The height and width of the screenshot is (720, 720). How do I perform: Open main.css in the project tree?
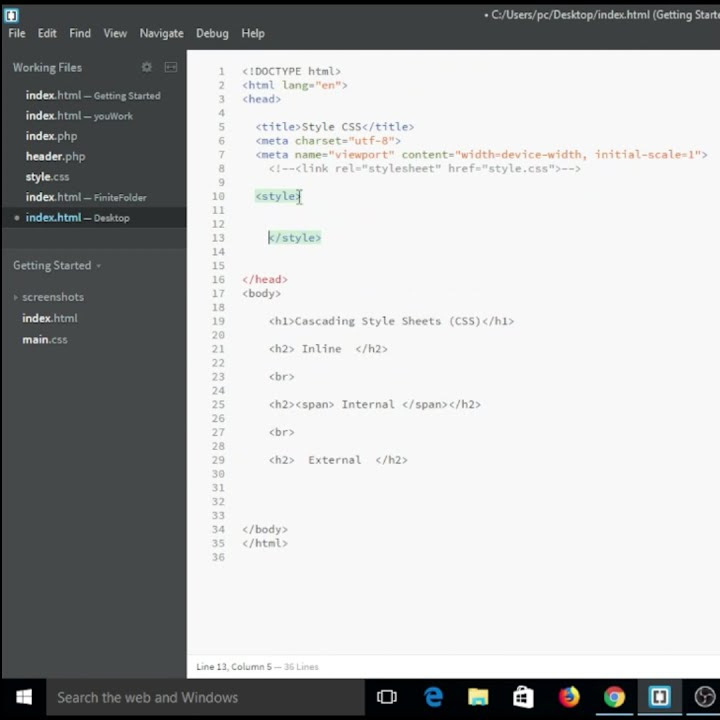coord(45,340)
